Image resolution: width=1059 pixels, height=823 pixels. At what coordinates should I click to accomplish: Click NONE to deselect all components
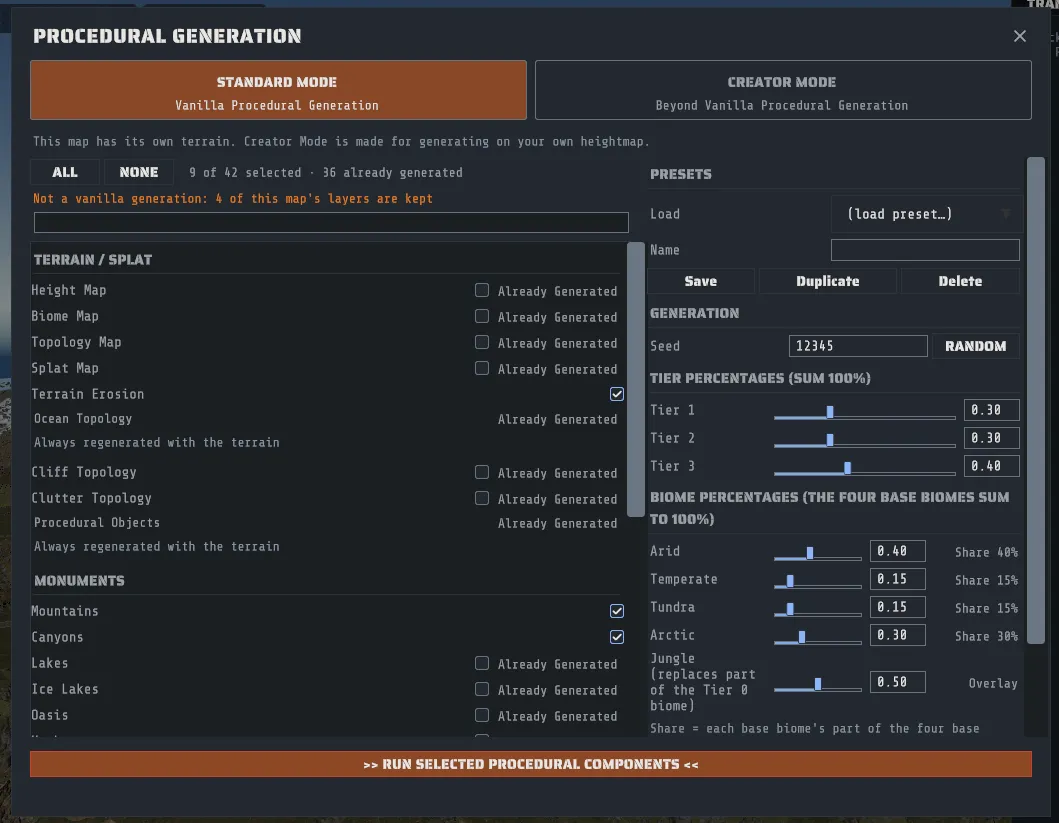(138, 172)
